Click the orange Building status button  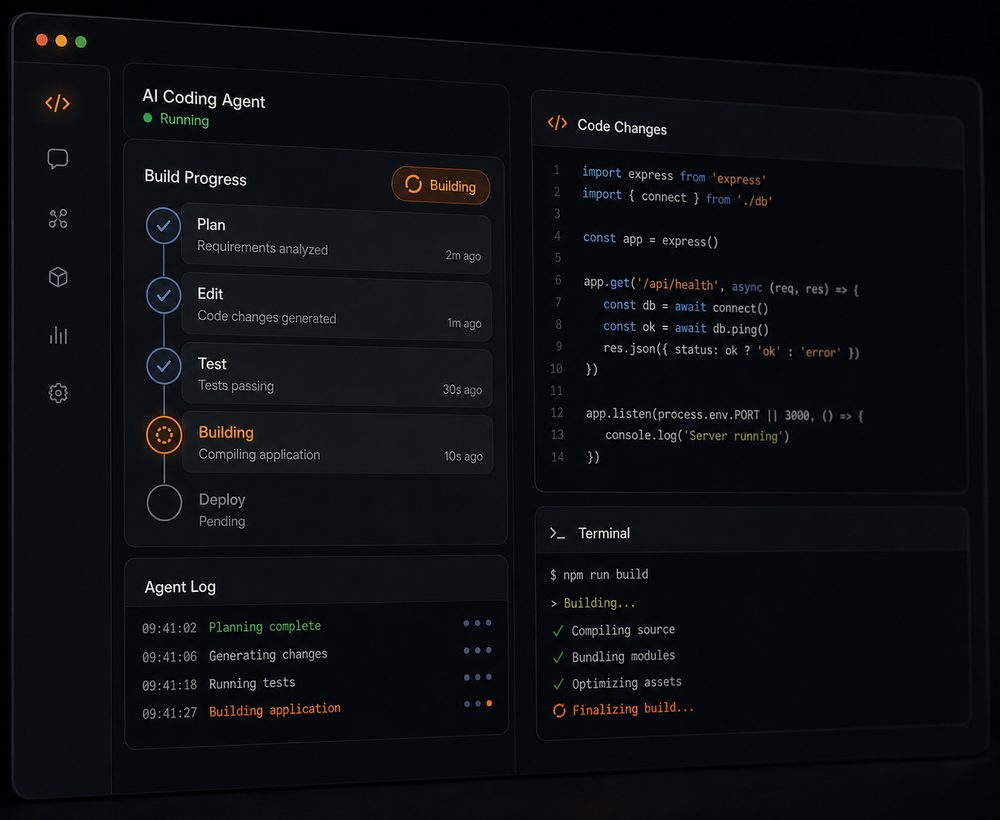441,186
